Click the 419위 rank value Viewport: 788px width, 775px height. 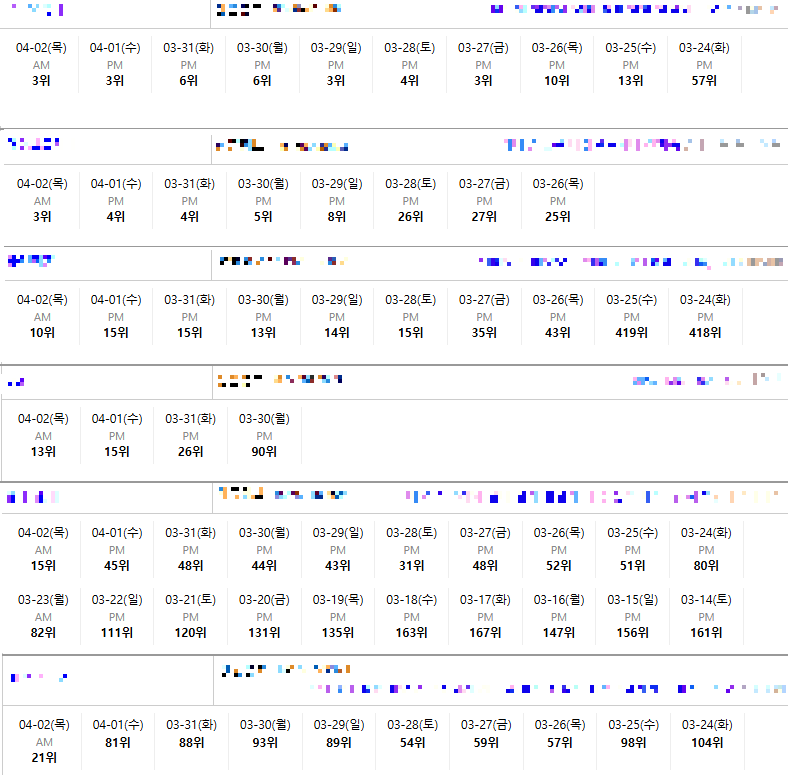631,333
